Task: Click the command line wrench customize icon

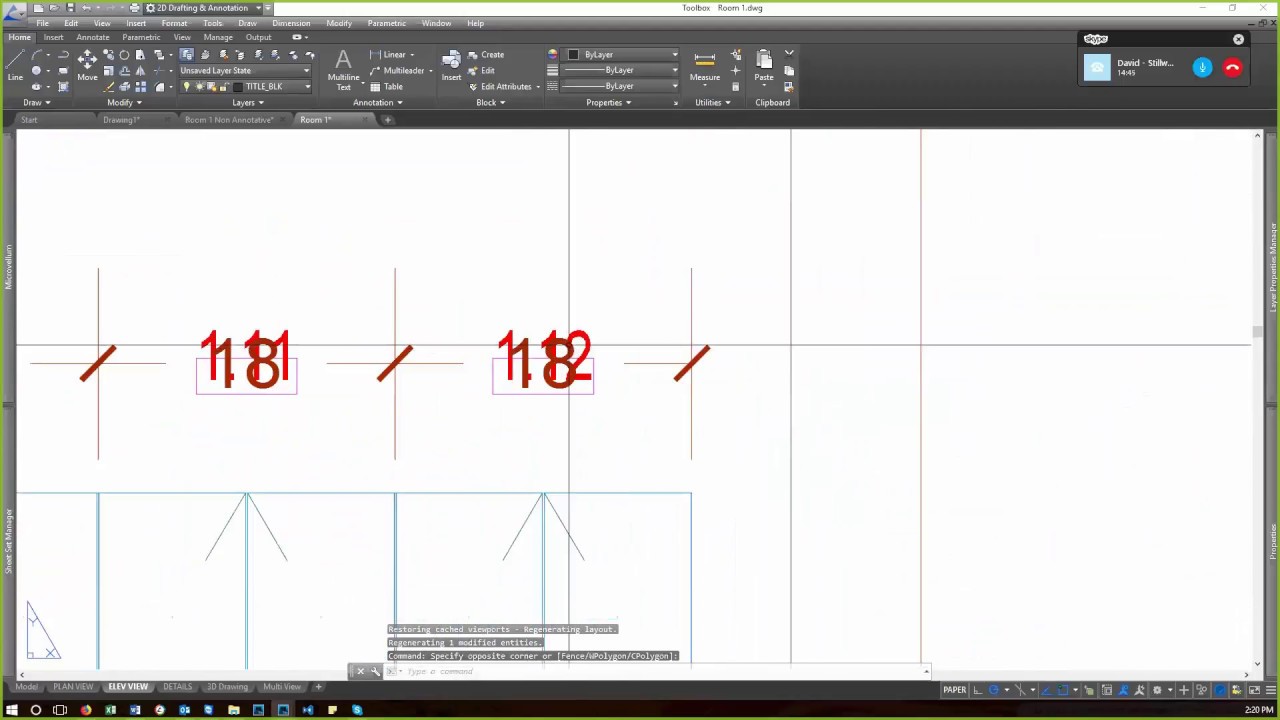Action: tap(375, 671)
